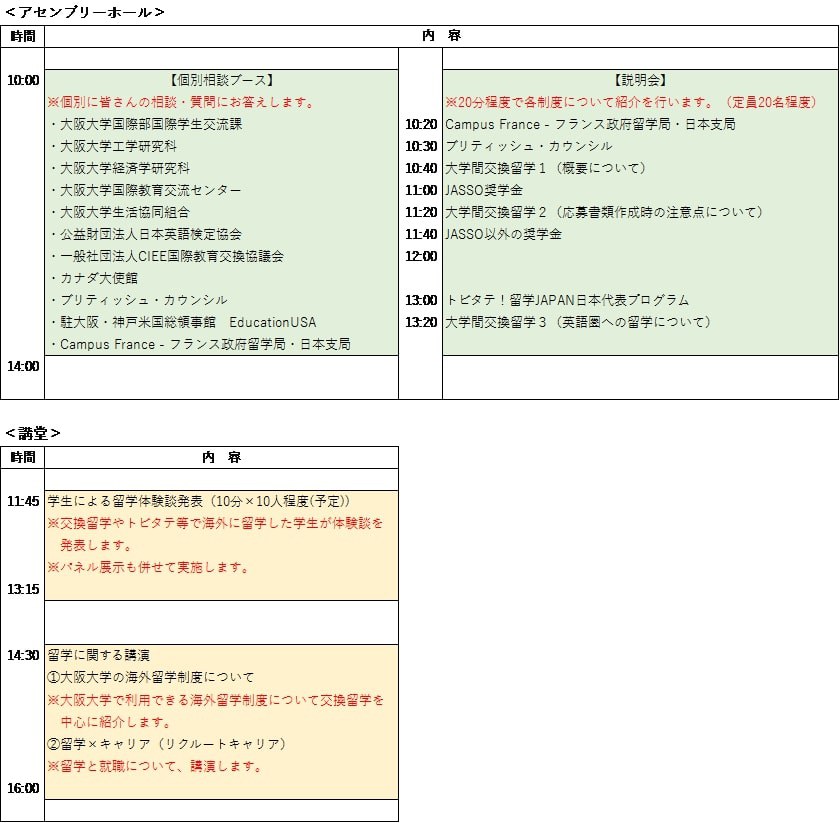Image resolution: width=840 pixels, height=823 pixels.
Task: Click the 大阪大学工学研究科 row
Action: [x=113, y=146]
